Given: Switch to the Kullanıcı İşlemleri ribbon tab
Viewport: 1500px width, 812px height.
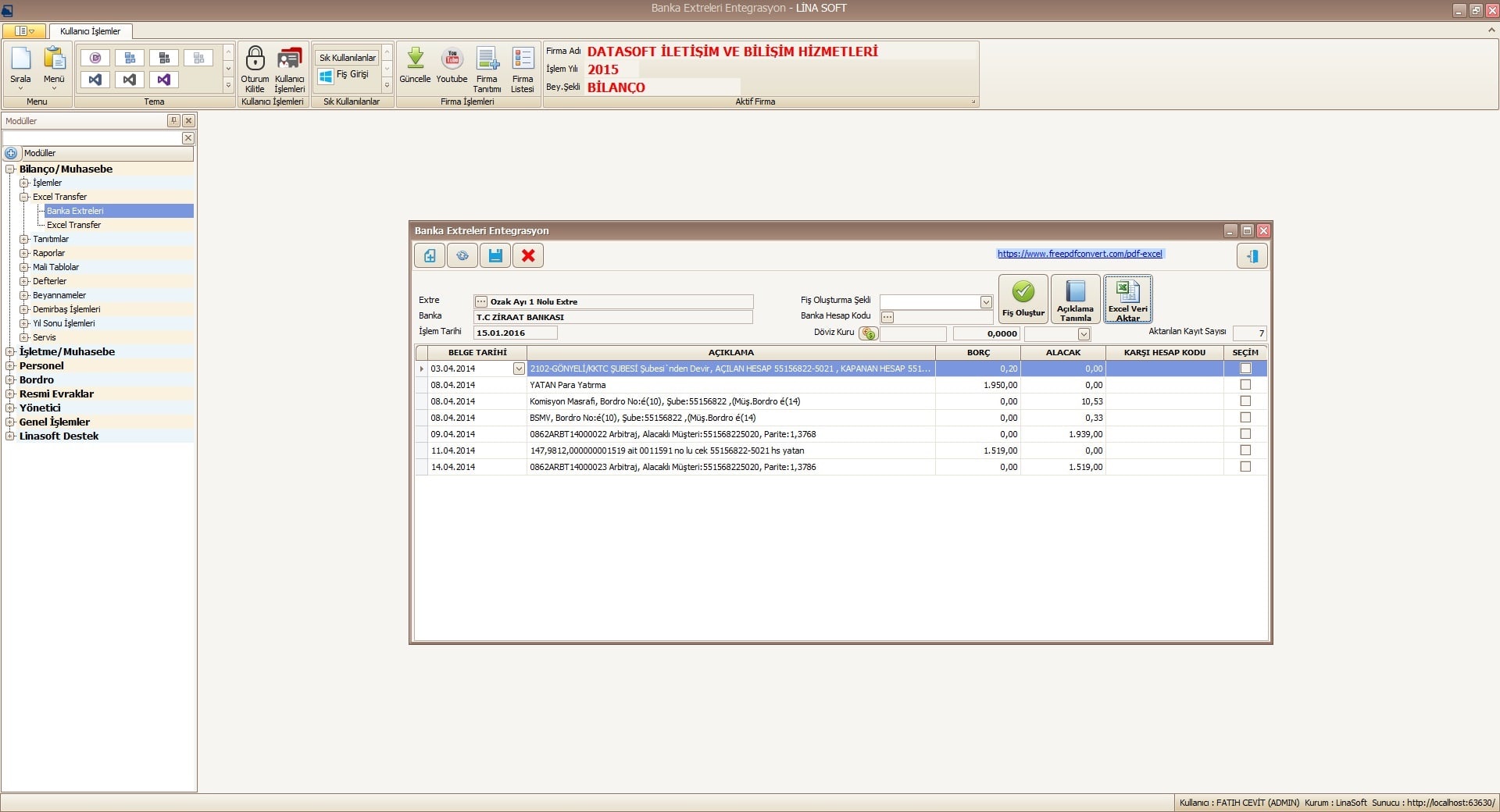Looking at the screenshot, I should click(91, 31).
